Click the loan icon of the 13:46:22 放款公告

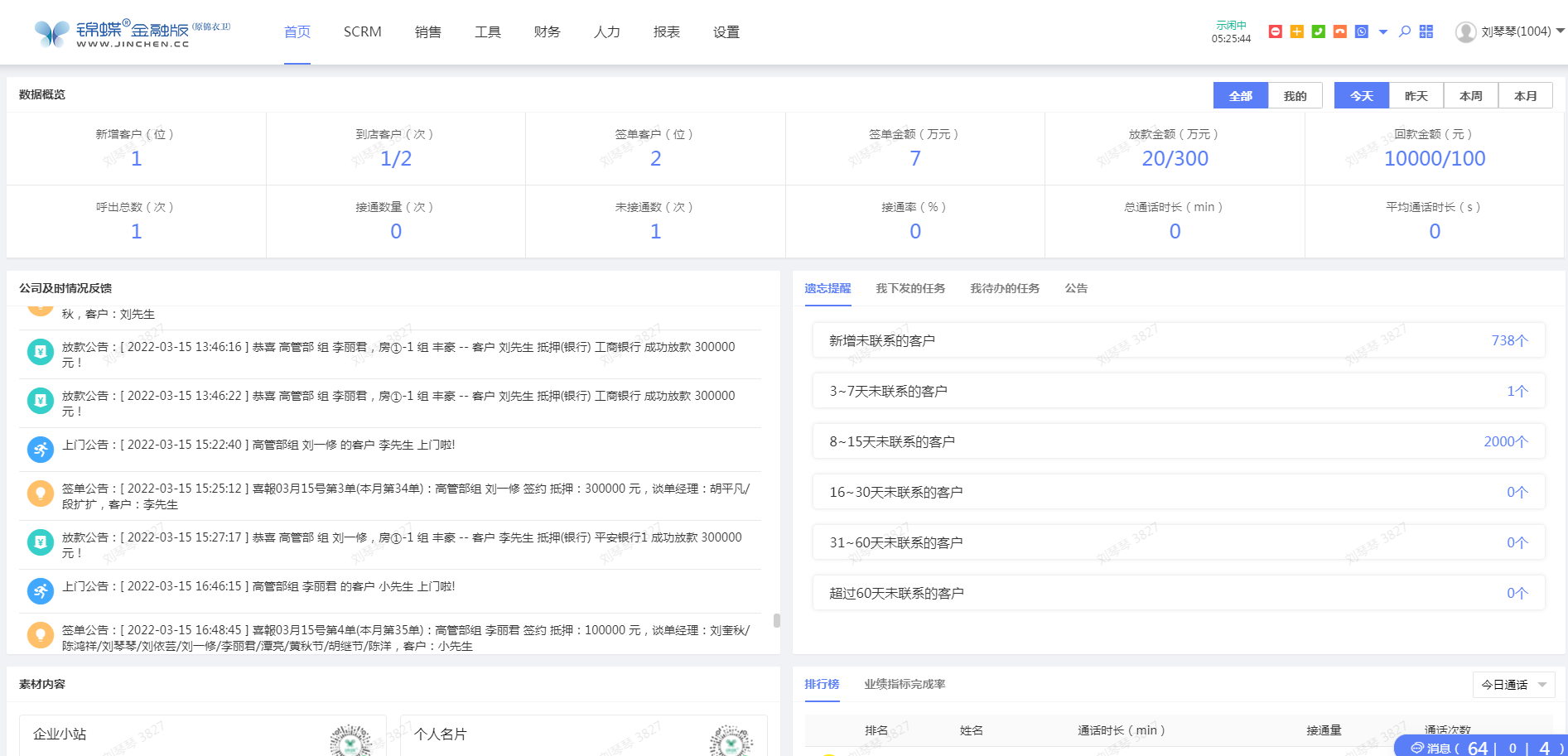(x=40, y=401)
